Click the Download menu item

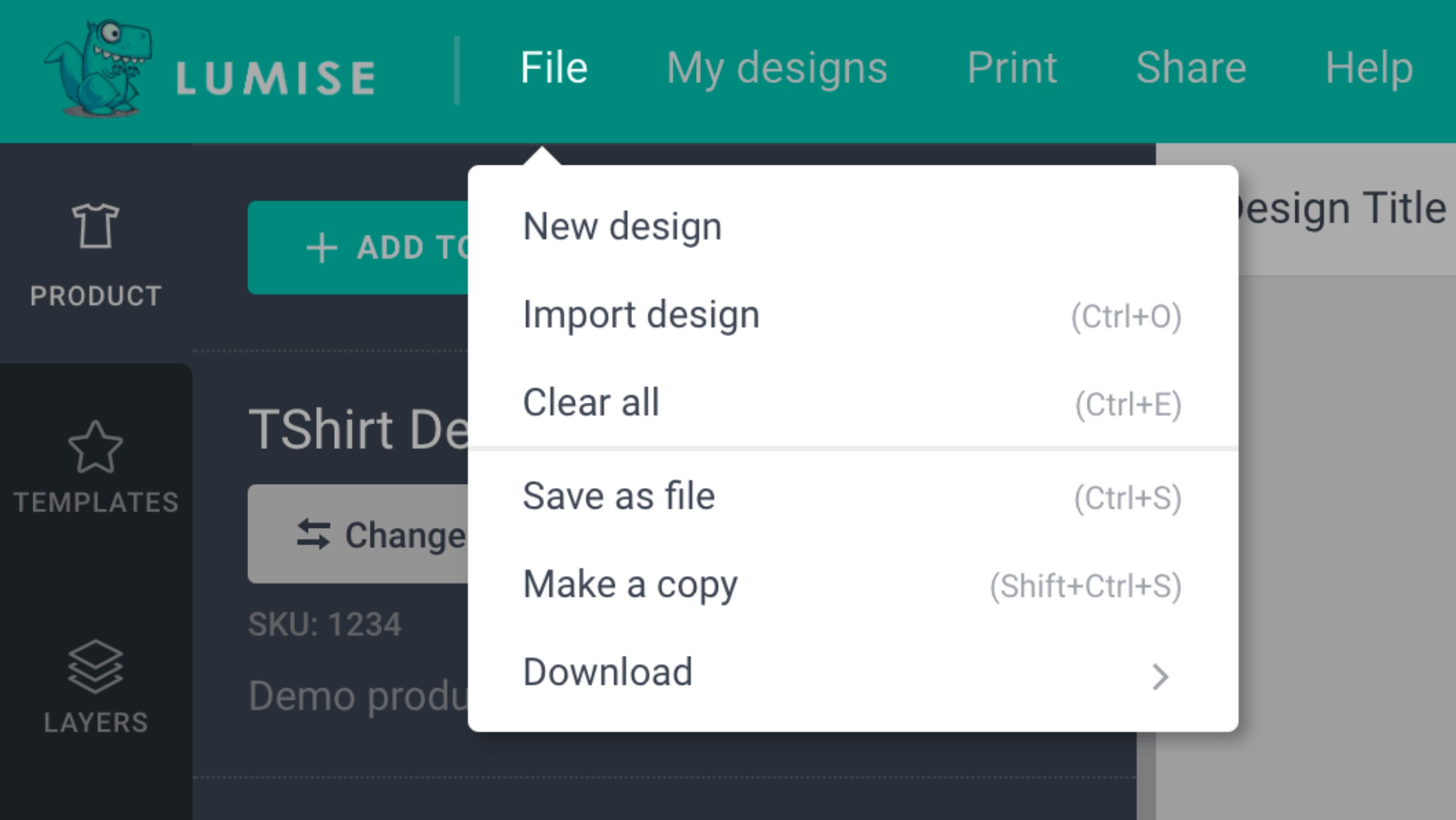(x=607, y=672)
